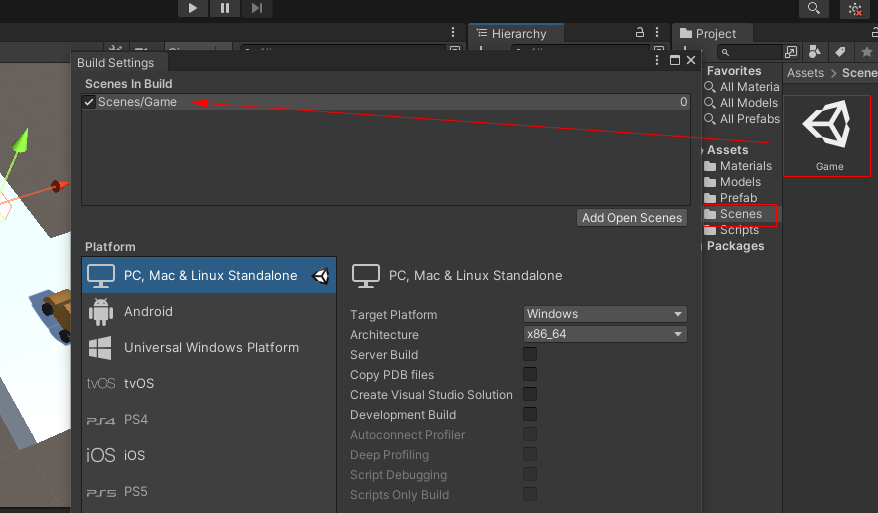Close the Build Settings window

pos(691,60)
